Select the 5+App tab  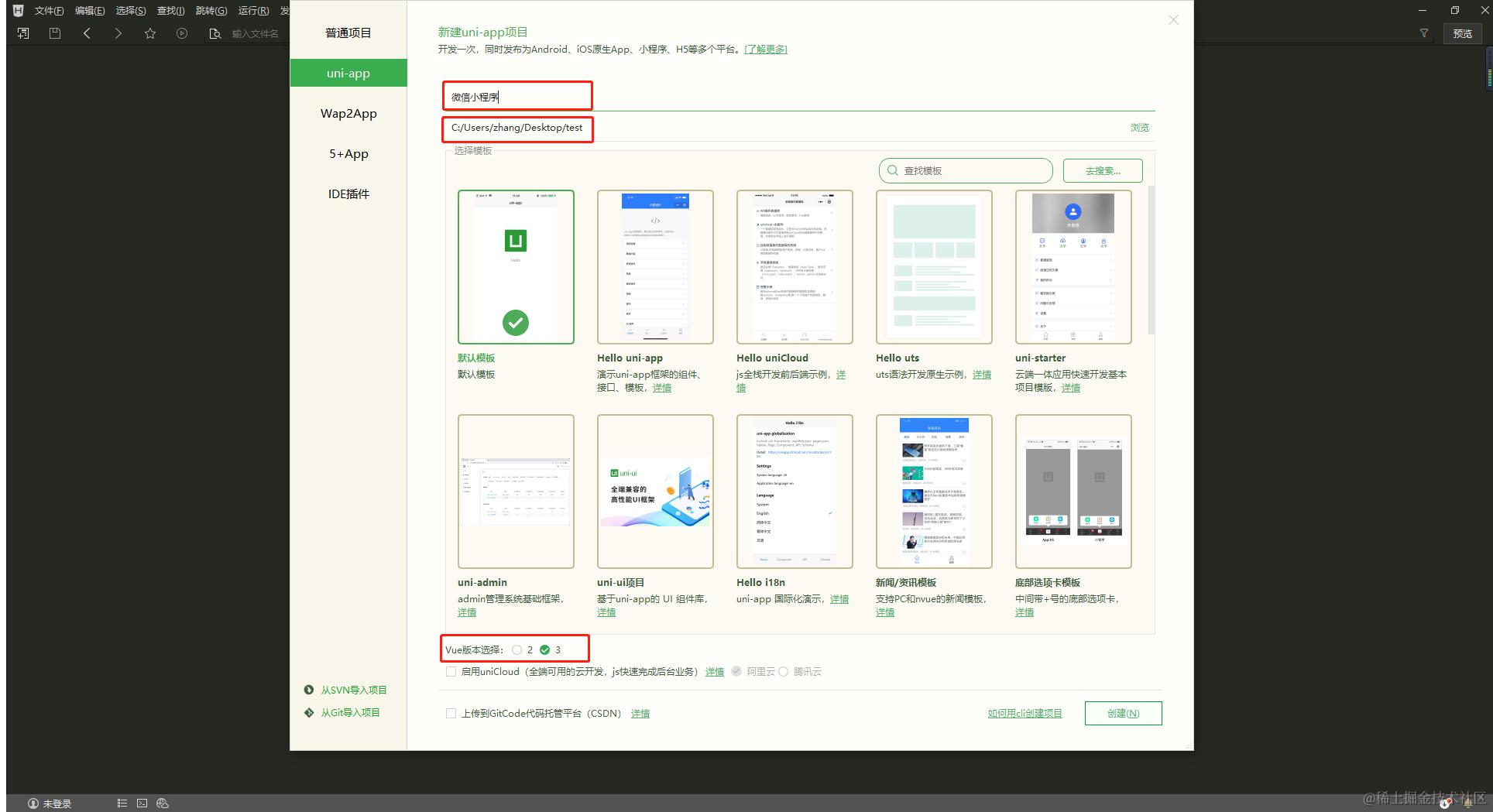coord(348,153)
